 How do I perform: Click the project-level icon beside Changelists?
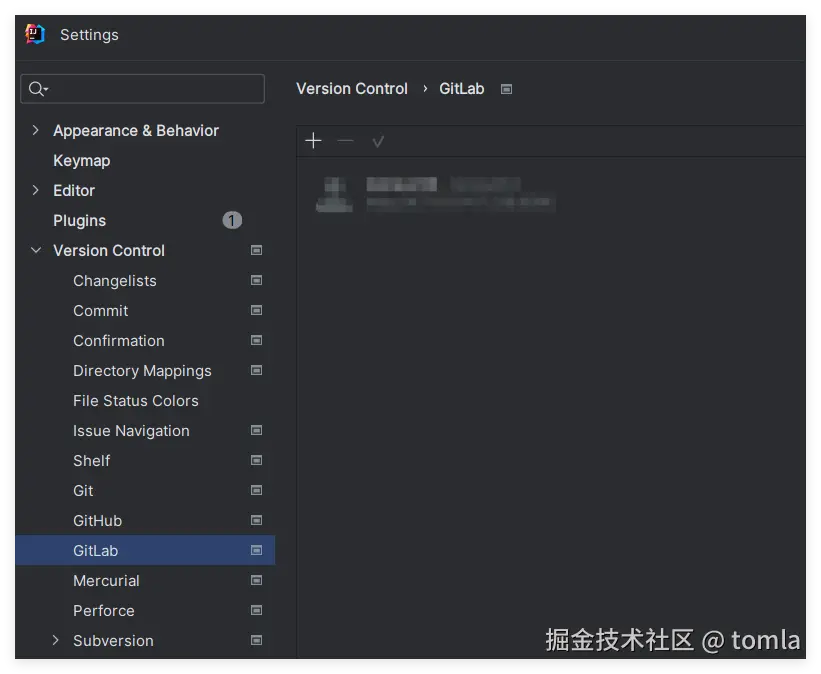coord(257,281)
